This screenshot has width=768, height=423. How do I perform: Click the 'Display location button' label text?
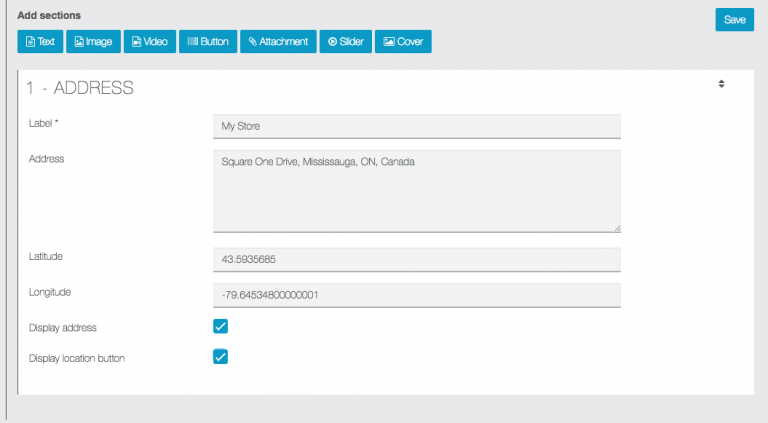(77, 357)
